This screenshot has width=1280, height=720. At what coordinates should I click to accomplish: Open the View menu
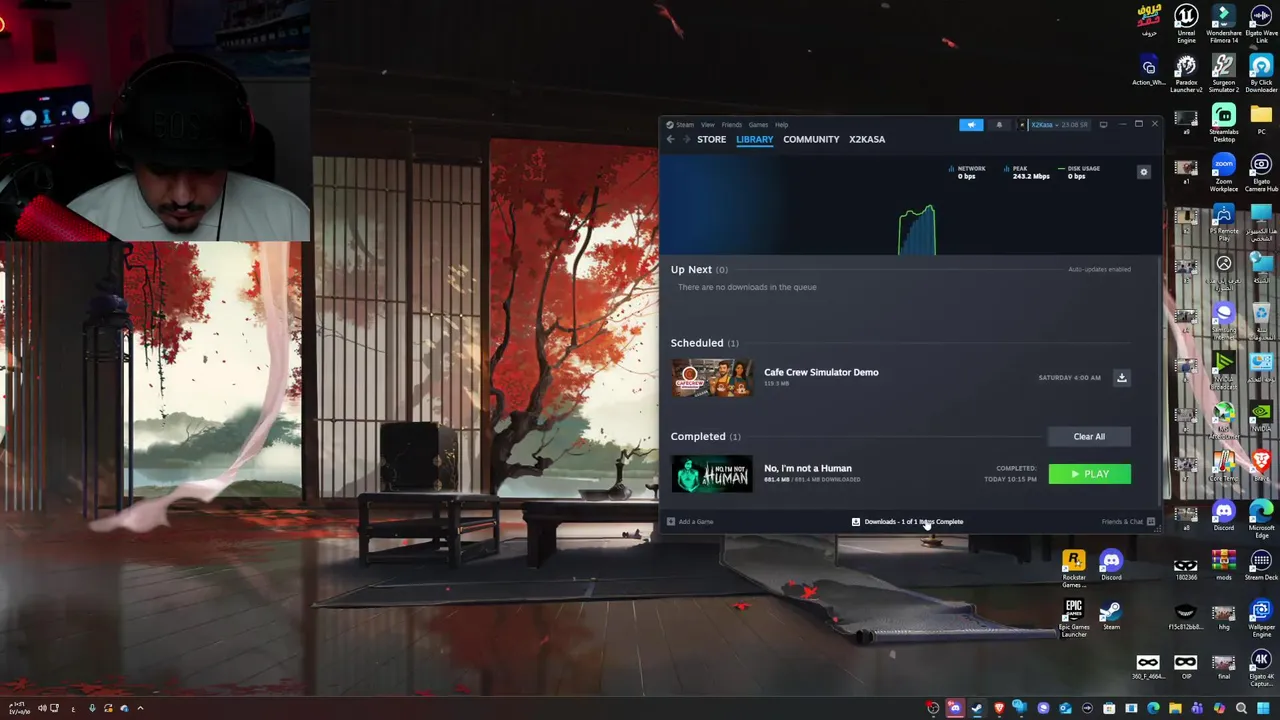coord(707,125)
